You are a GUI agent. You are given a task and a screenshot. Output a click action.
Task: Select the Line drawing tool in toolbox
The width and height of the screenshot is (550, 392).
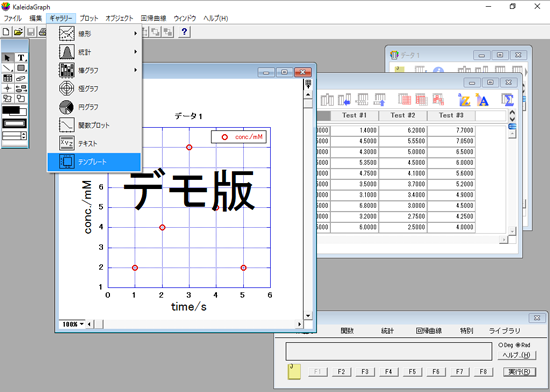(7, 68)
